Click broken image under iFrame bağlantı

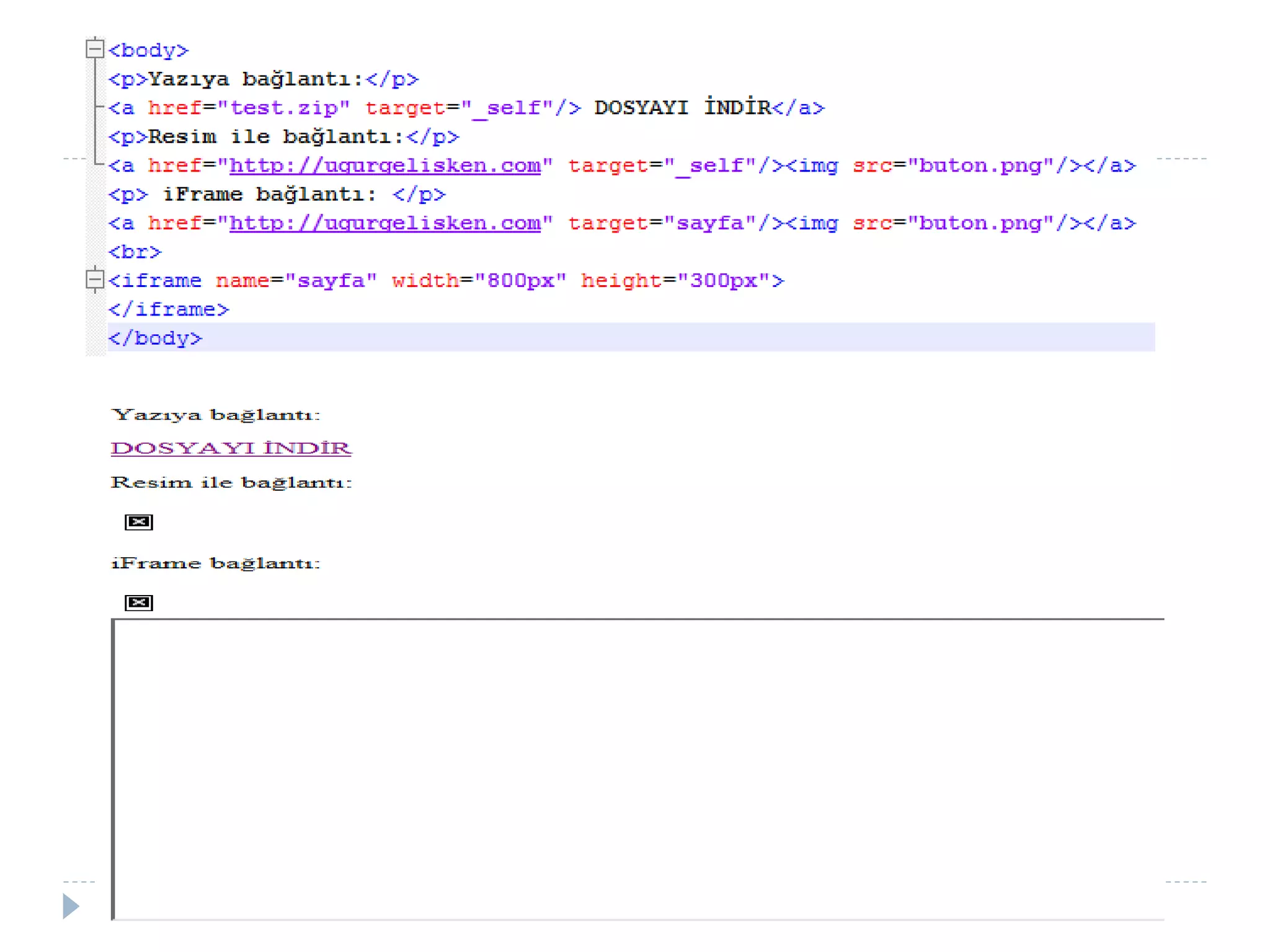(x=138, y=602)
